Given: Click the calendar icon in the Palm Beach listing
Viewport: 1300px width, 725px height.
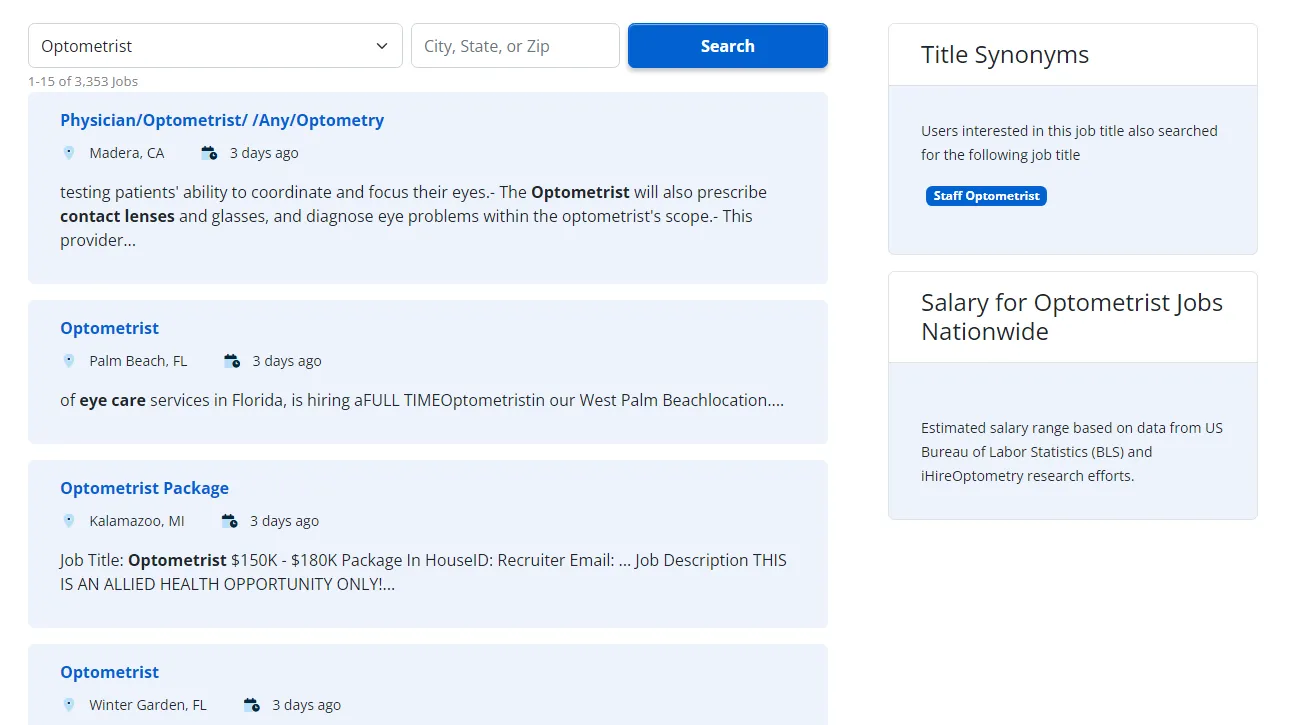Looking at the screenshot, I should (232, 361).
